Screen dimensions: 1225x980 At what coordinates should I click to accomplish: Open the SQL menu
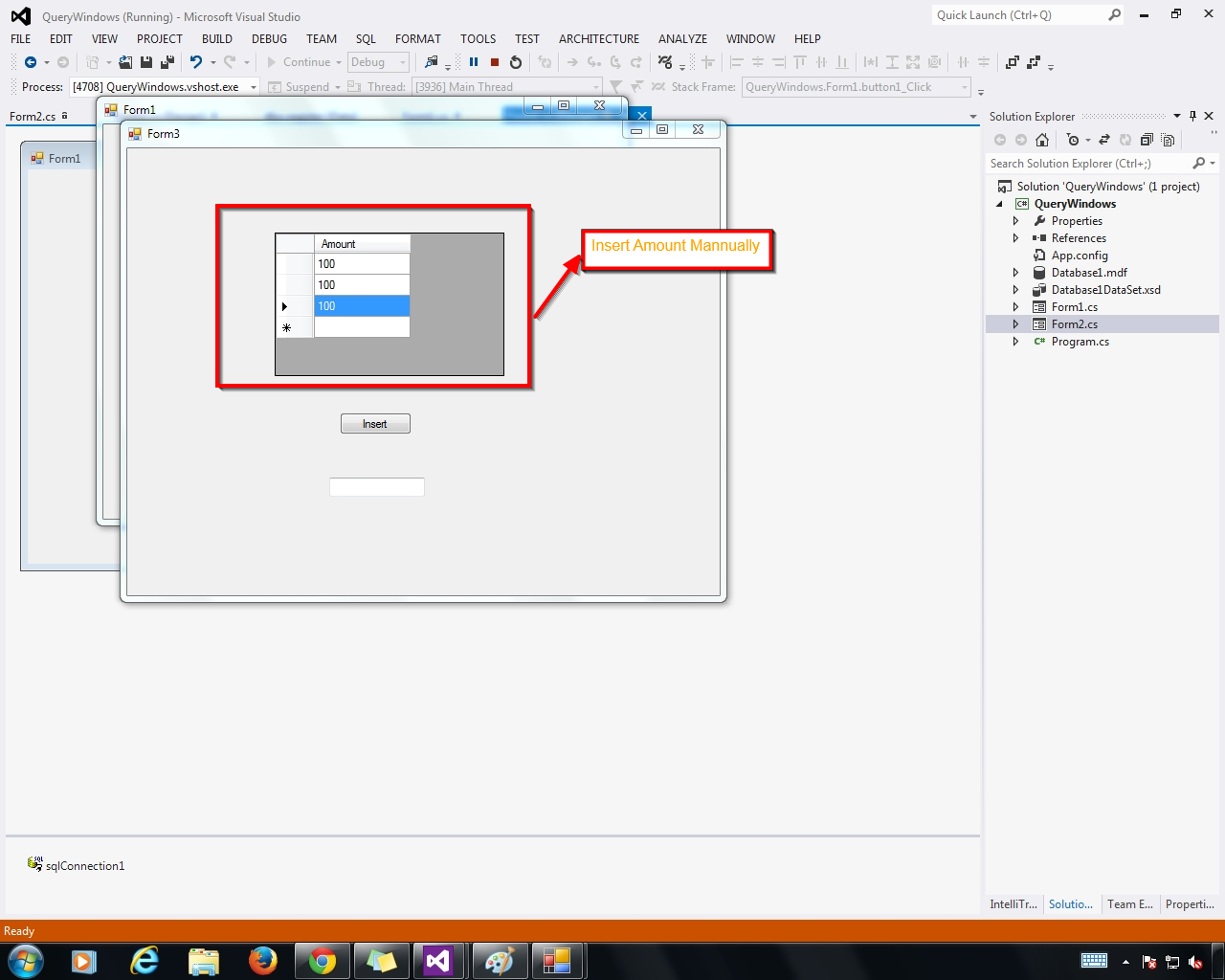pyautogui.click(x=366, y=39)
